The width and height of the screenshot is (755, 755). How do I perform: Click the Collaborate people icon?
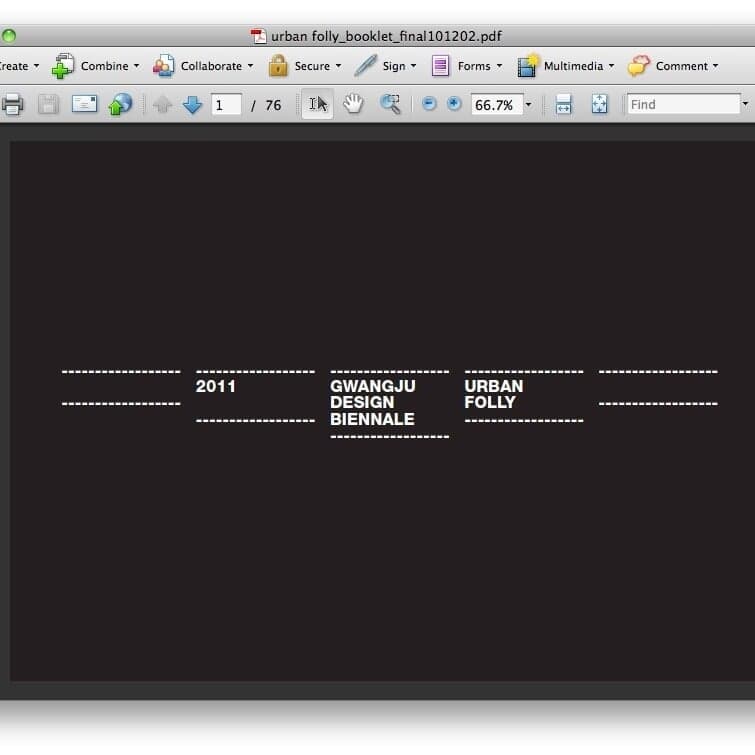tap(164, 66)
